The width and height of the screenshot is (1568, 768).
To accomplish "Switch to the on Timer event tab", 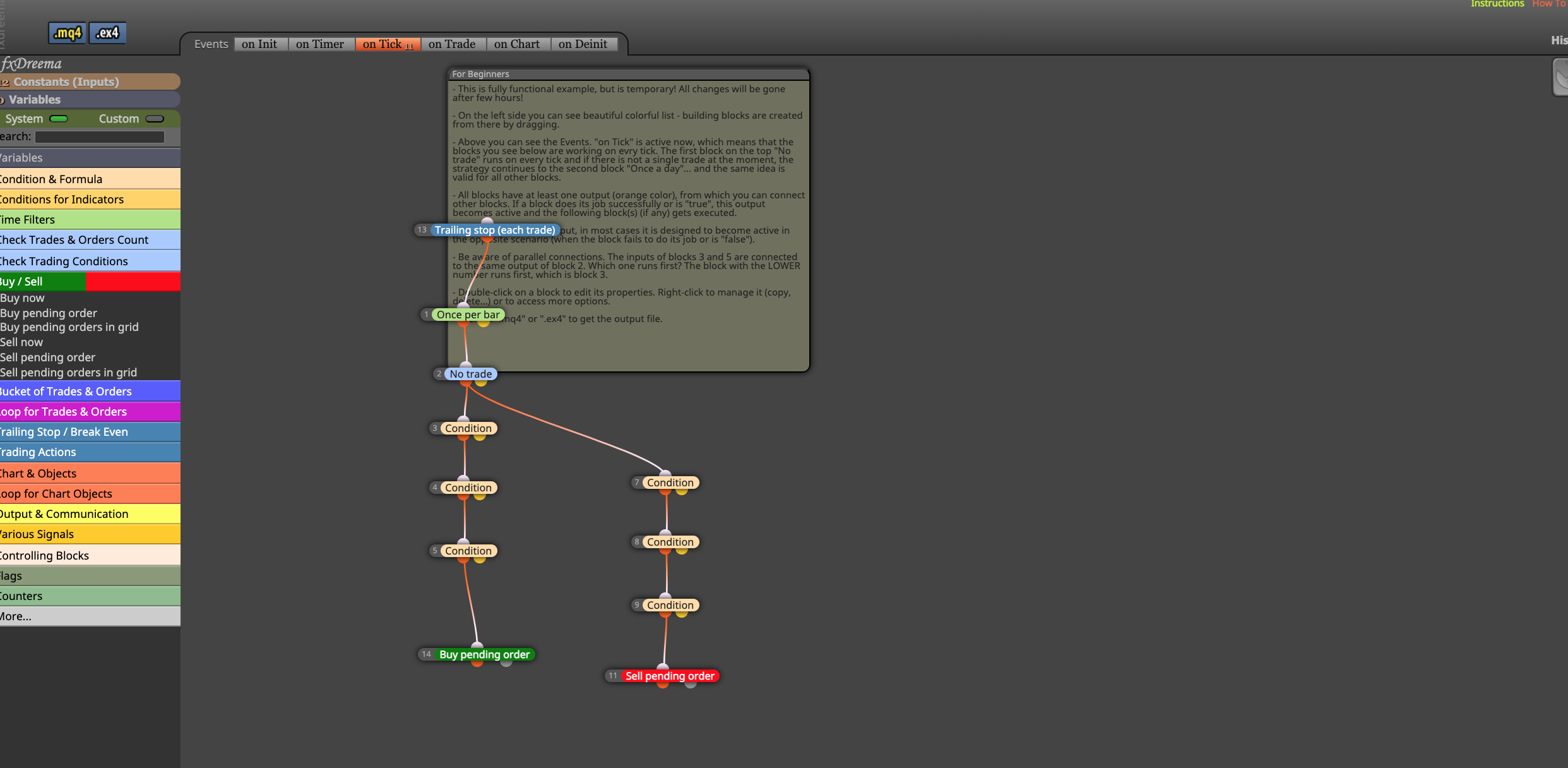I will (x=320, y=44).
